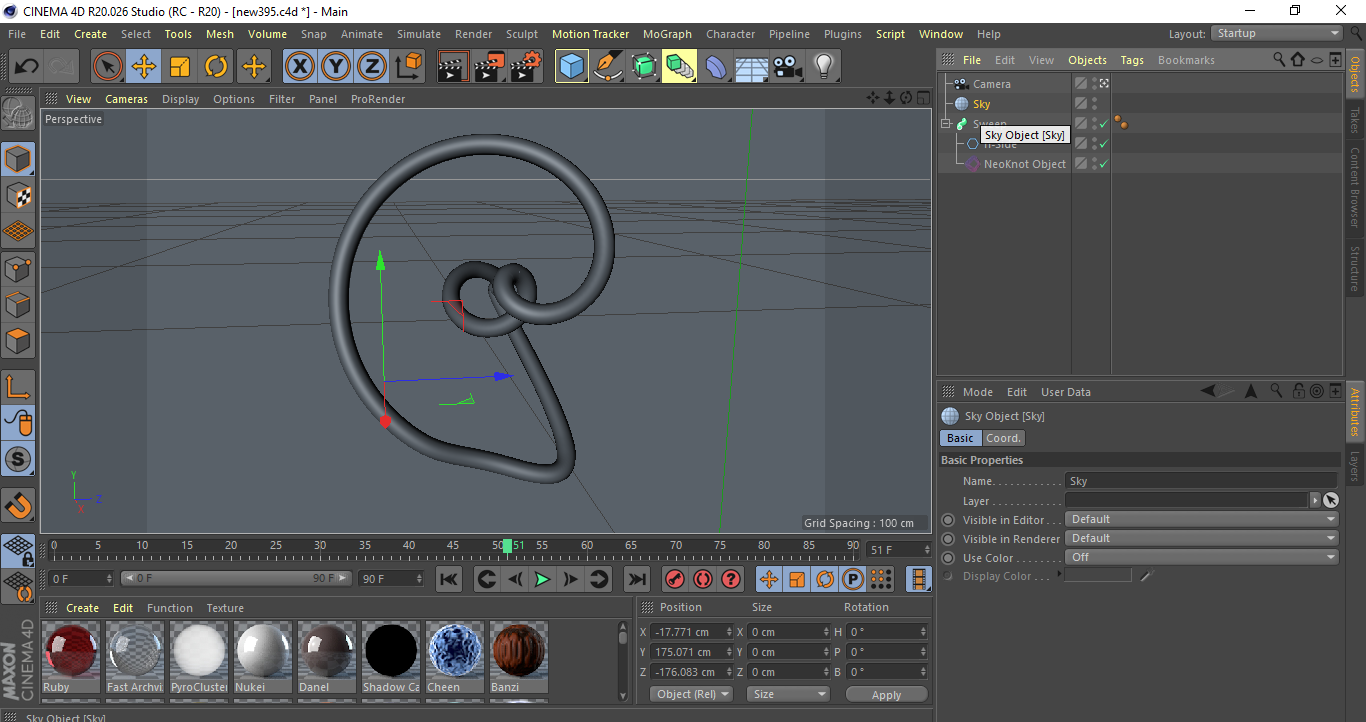
Task: Toggle coordinate system icon
Action: pos(408,67)
